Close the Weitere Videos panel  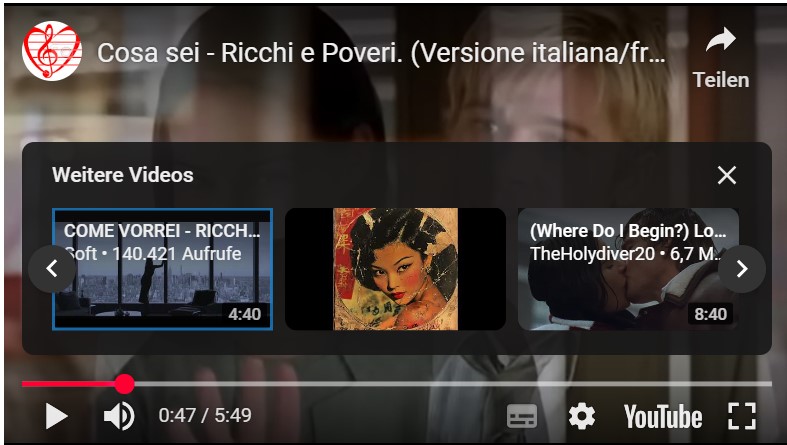click(727, 176)
